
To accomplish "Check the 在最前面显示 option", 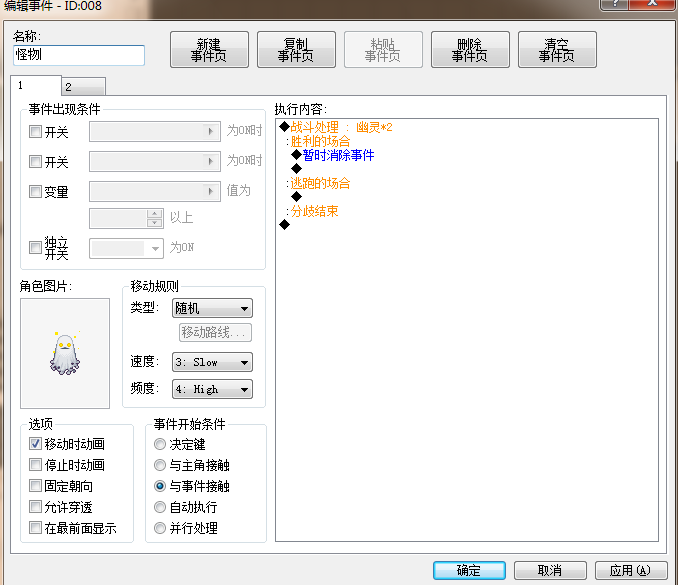I will [35, 527].
